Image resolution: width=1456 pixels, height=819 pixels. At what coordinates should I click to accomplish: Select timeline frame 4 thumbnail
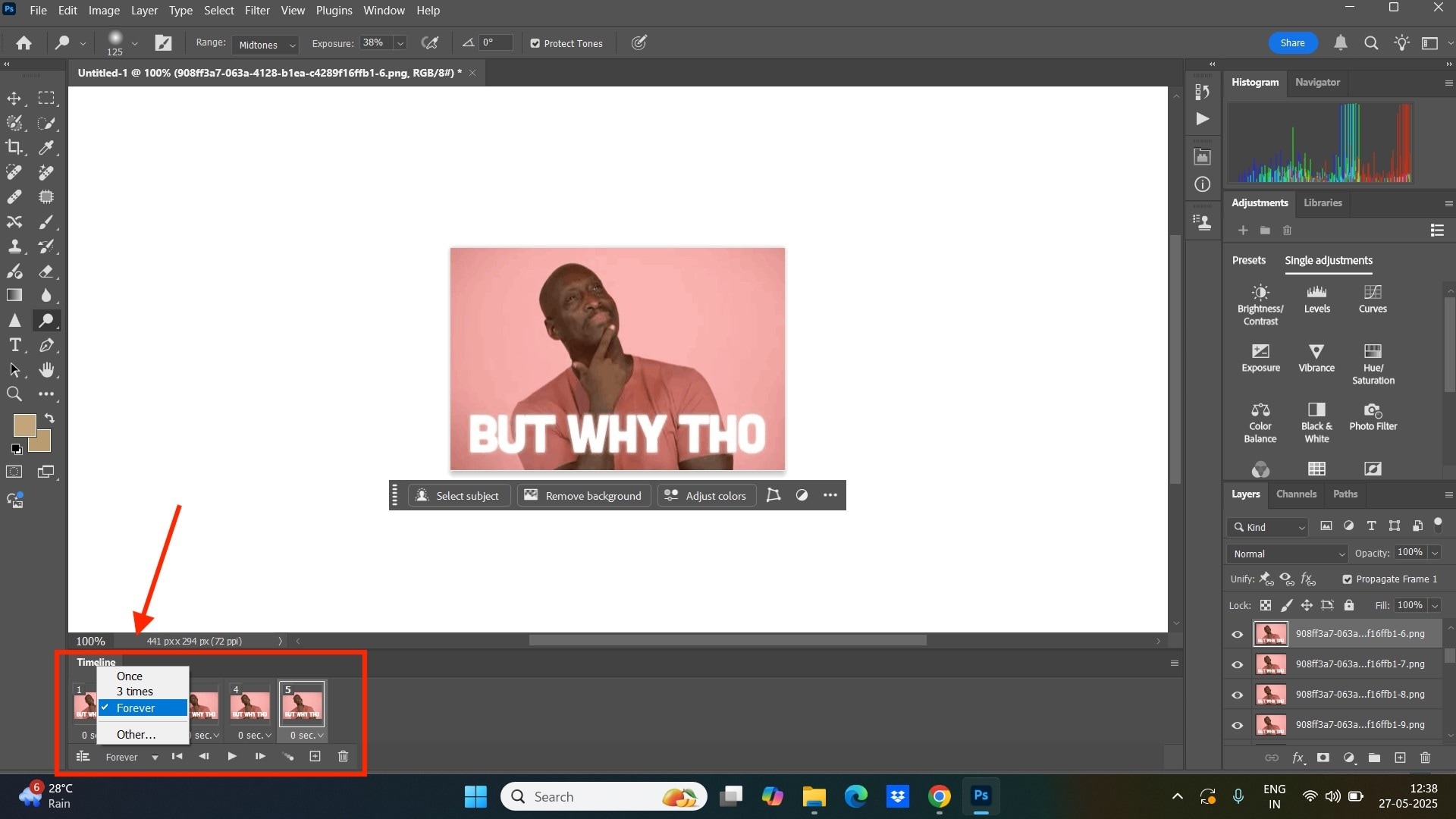pyautogui.click(x=249, y=704)
